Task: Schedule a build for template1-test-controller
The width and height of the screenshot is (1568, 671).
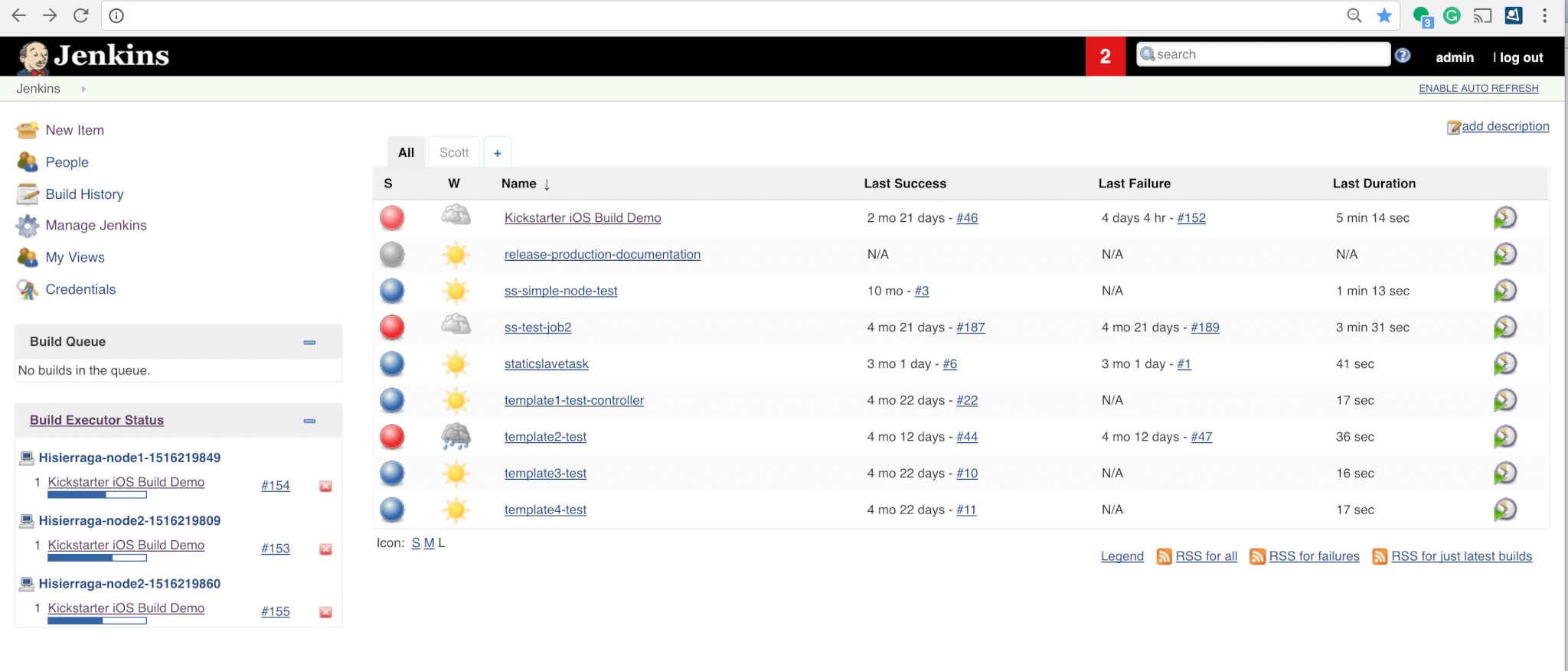Action: coord(1504,400)
